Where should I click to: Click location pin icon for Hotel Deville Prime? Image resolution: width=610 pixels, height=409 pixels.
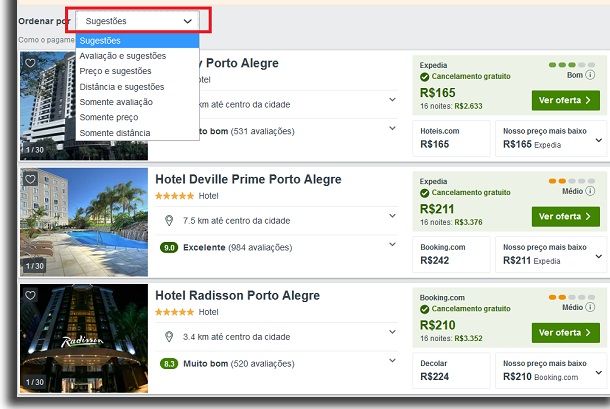pos(169,221)
